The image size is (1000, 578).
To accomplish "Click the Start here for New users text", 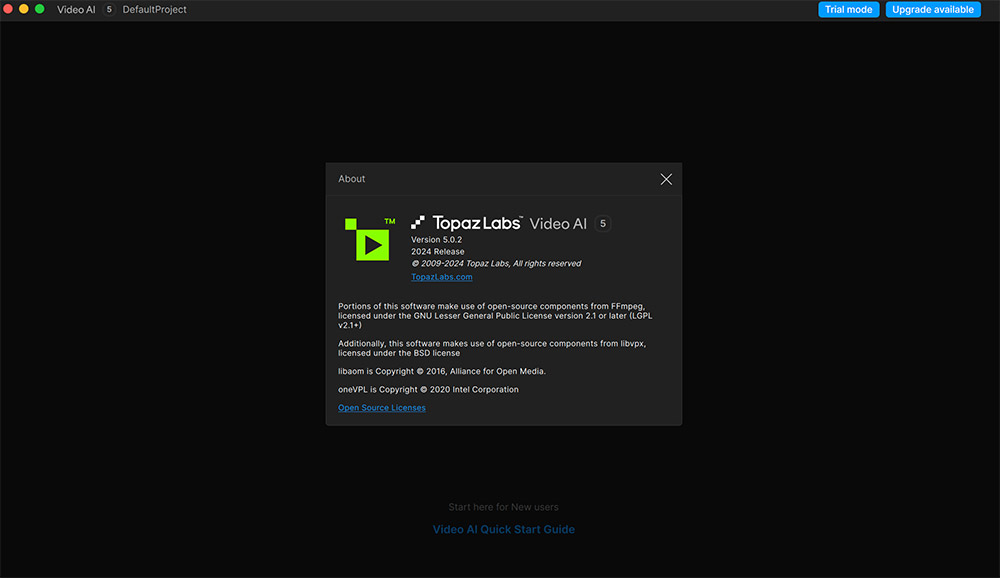I will tap(503, 507).
